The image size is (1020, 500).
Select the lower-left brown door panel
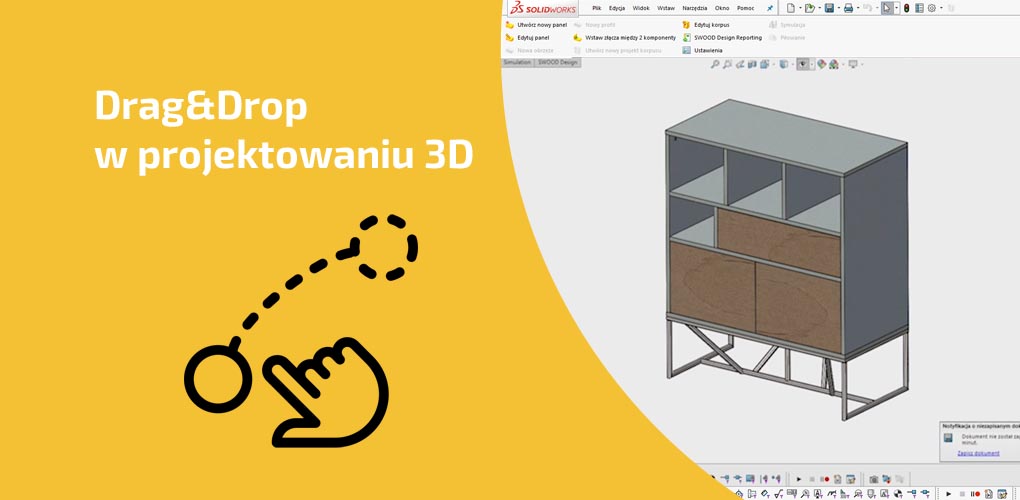pos(712,286)
